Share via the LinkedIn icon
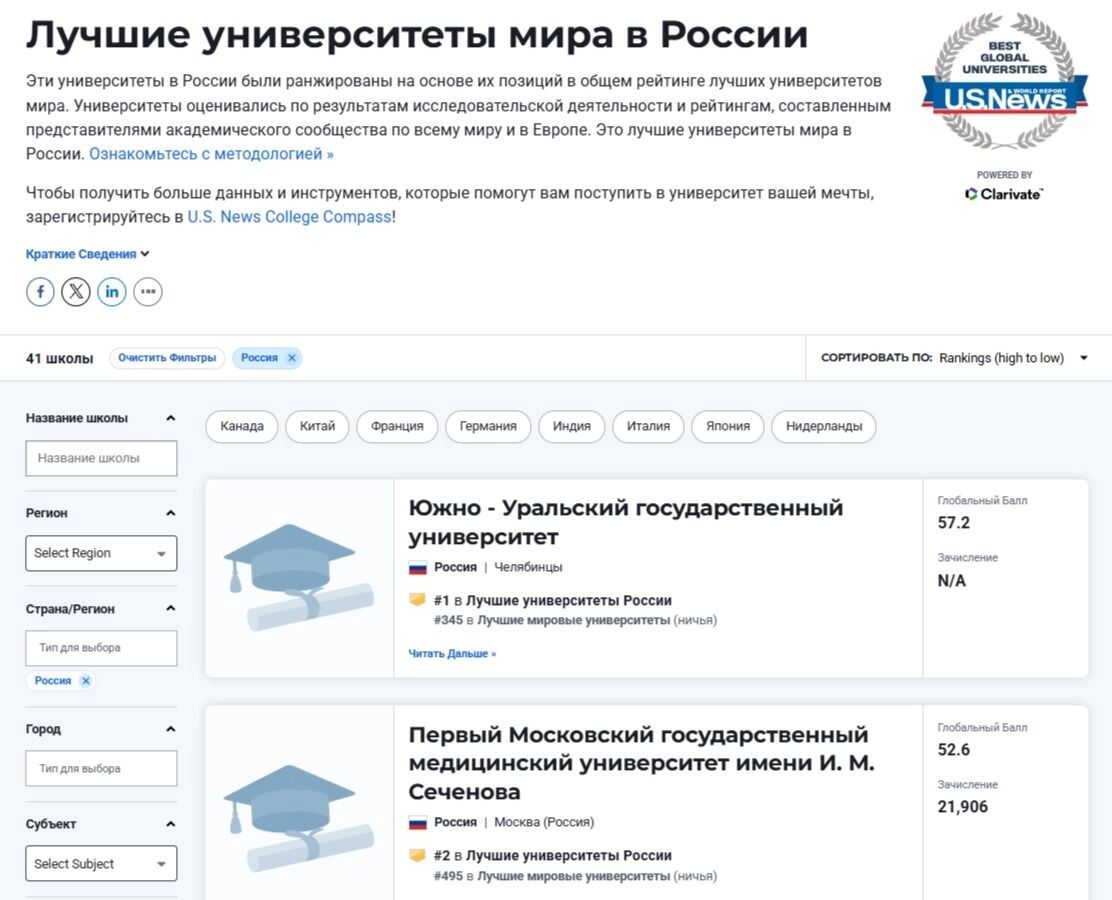Viewport: 1112px width, 900px height. [112, 291]
